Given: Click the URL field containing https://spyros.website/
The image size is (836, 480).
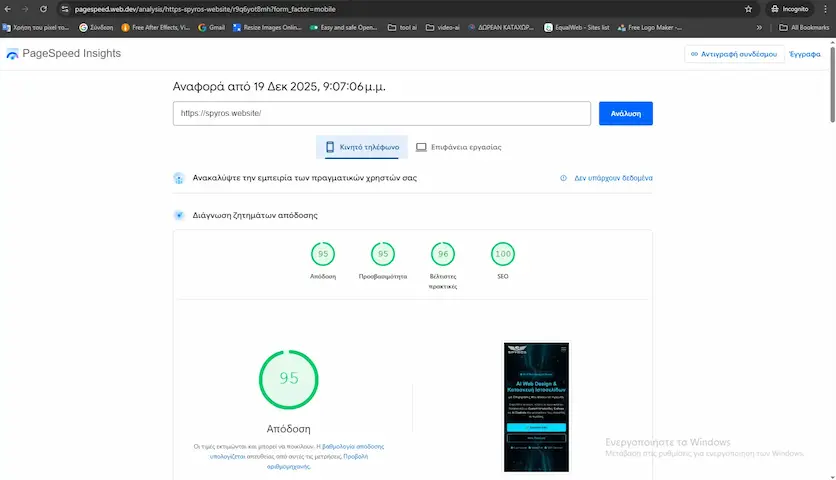Looking at the screenshot, I should [382, 113].
